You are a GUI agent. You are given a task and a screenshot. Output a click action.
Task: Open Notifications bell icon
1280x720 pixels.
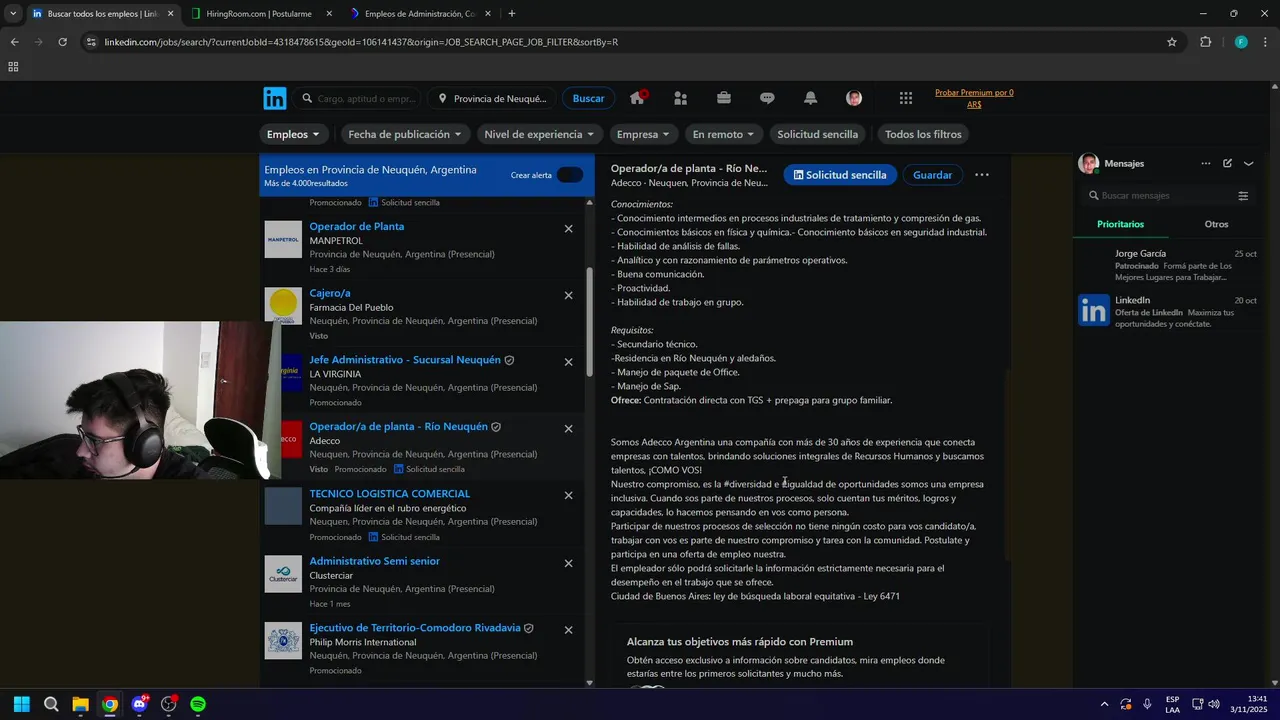tap(810, 98)
